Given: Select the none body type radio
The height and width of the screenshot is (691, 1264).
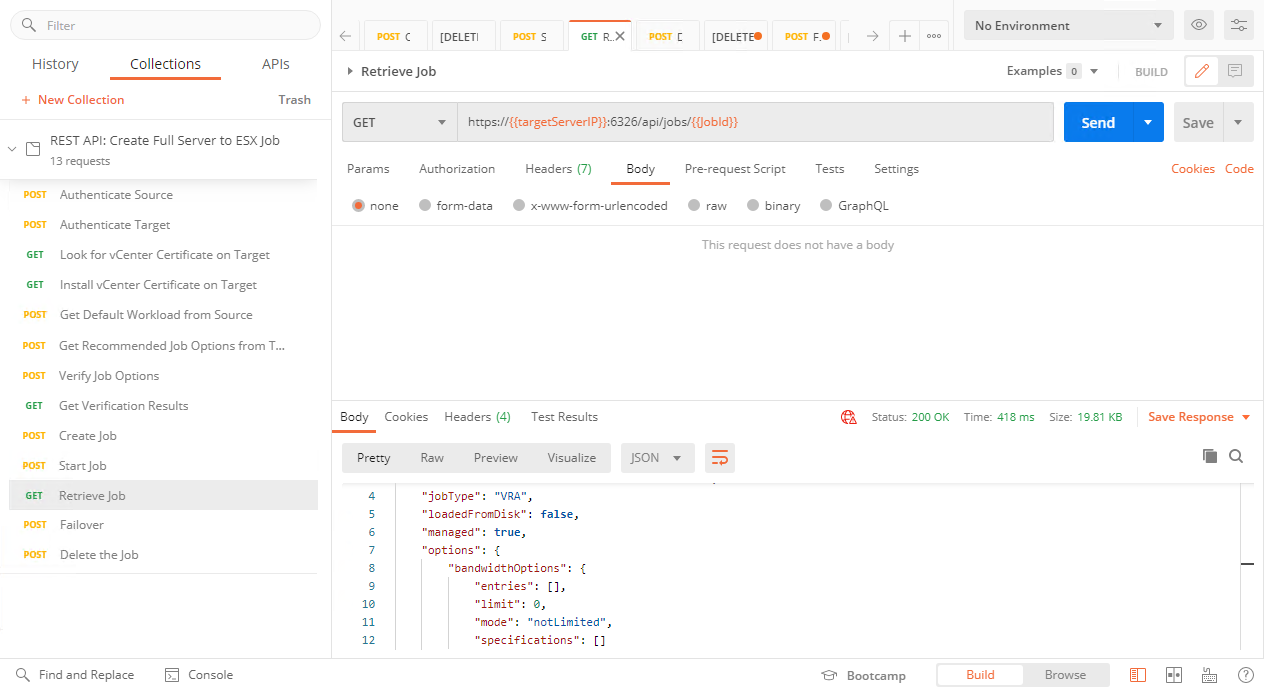Looking at the screenshot, I should [x=358, y=206].
